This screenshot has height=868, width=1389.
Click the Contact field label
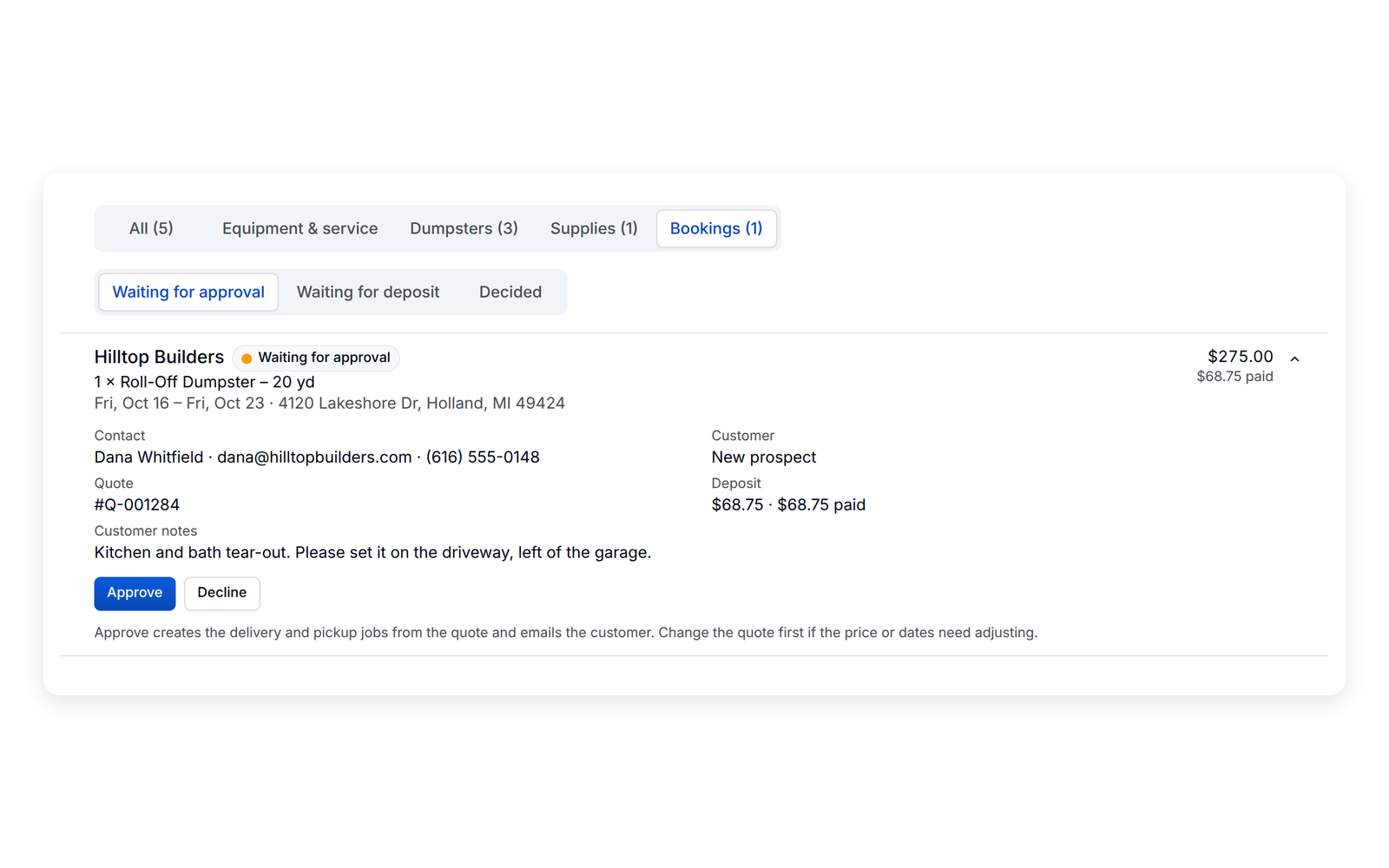119,436
